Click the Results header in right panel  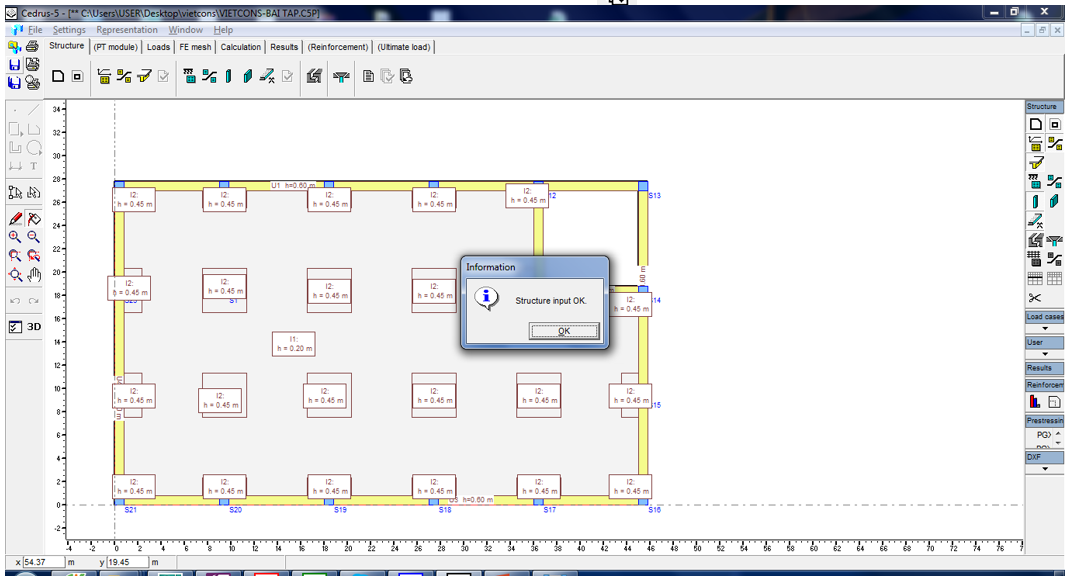tap(1044, 368)
